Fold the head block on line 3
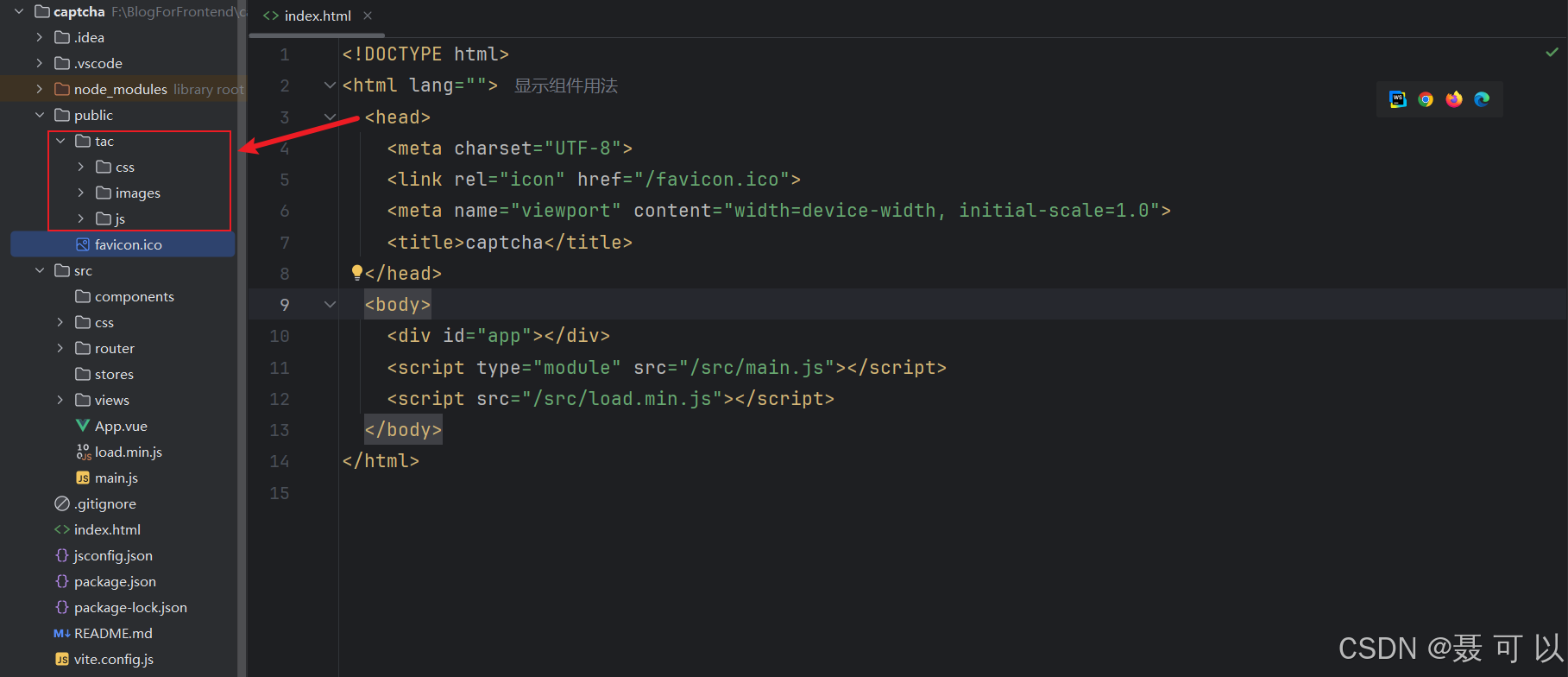This screenshot has width=1568, height=677. coord(330,117)
